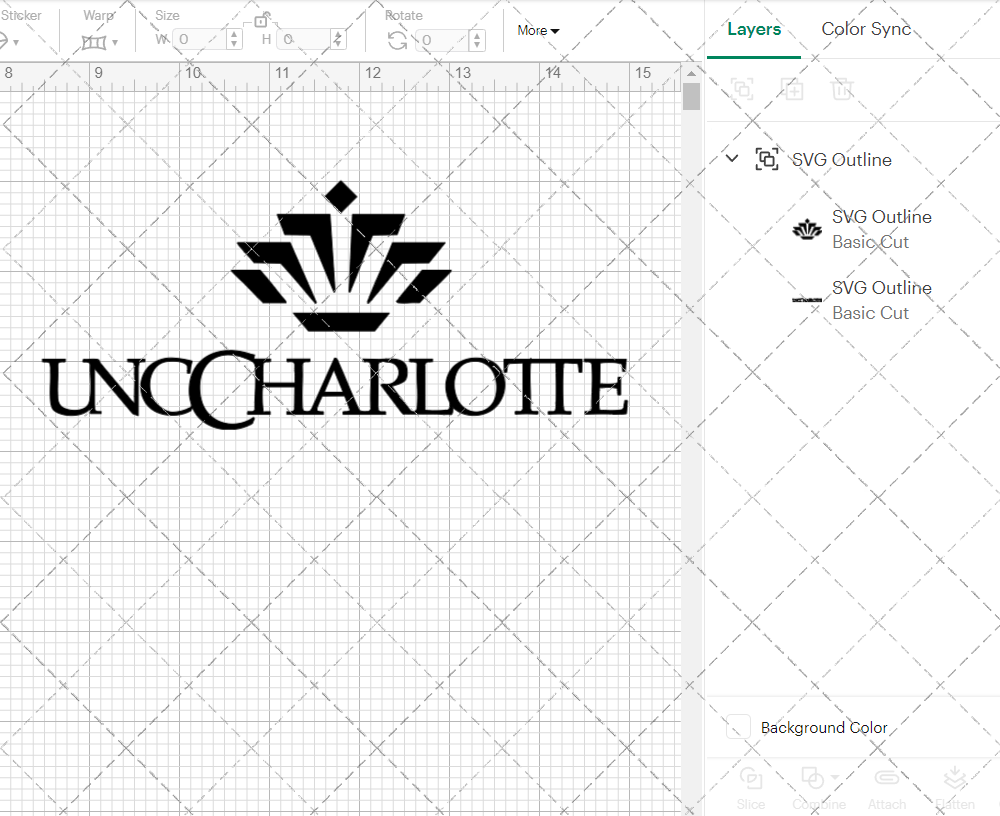Switch to the Color Sync tab
The width and height of the screenshot is (1000, 816).
click(x=866, y=29)
